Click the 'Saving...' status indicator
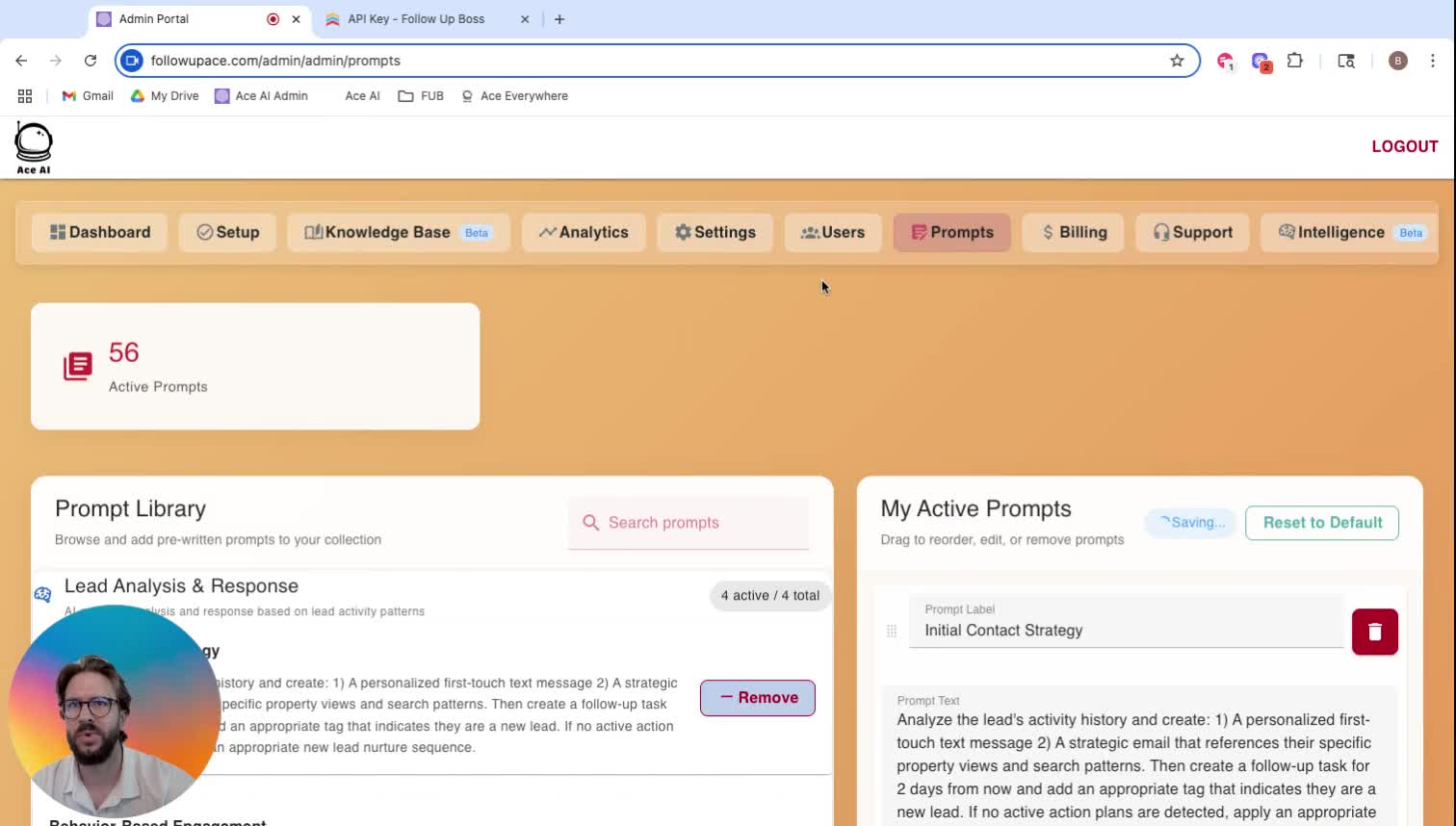1456x826 pixels. pos(1190,523)
